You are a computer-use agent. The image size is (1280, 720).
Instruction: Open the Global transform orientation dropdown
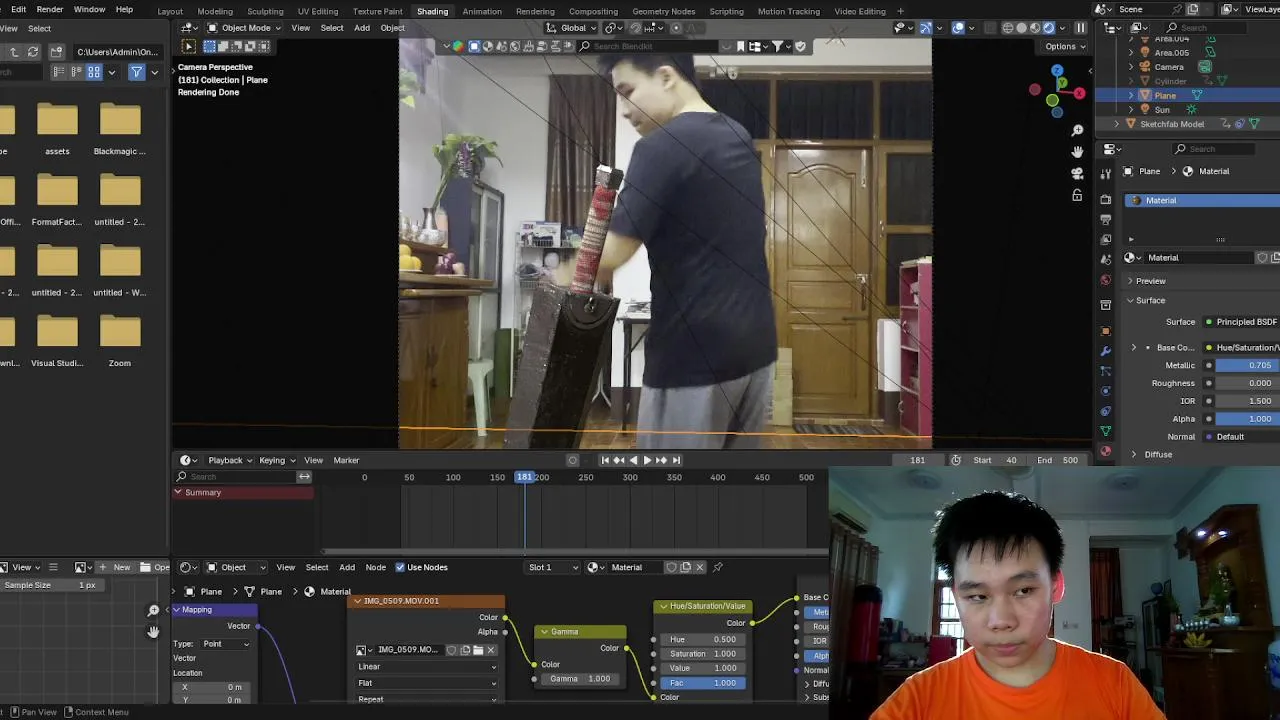573,27
